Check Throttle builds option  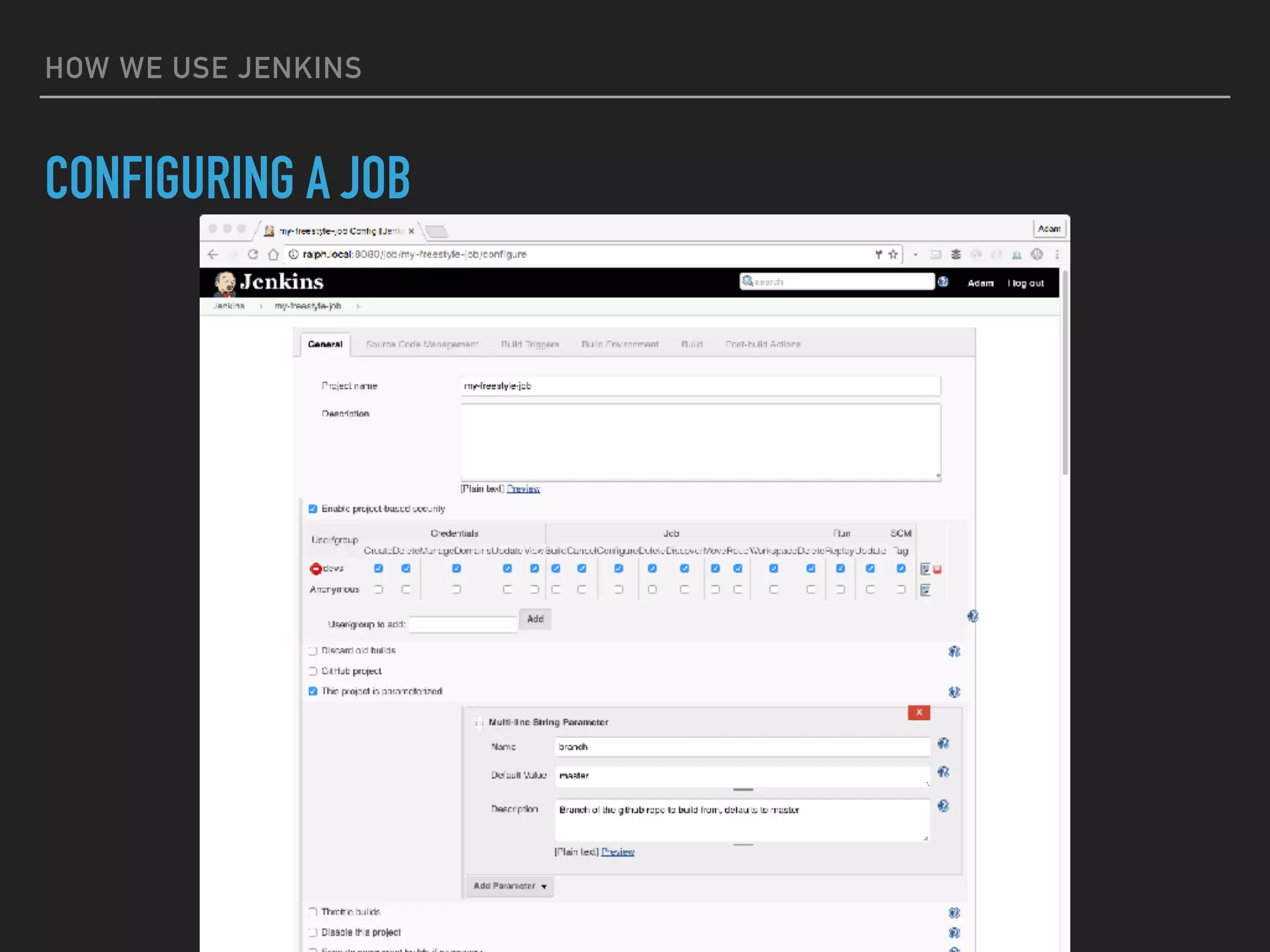[313, 912]
